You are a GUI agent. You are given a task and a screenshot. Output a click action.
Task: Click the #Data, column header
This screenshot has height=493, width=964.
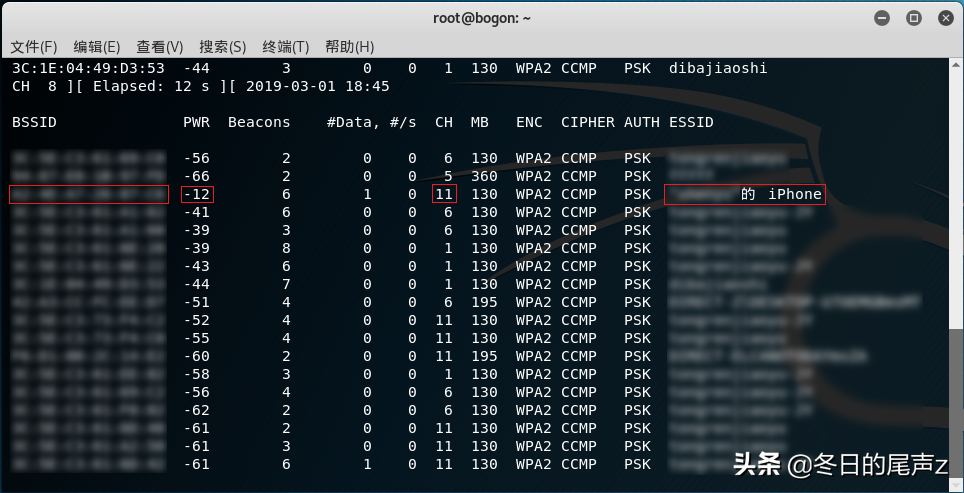[354, 122]
